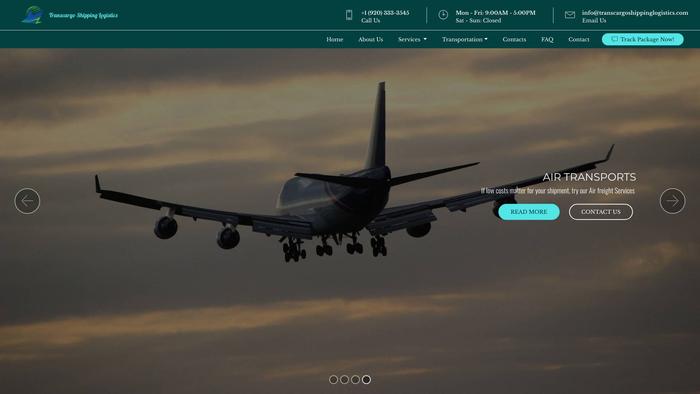Image resolution: width=700 pixels, height=394 pixels.
Task: Open the Contact menu item
Action: click(579, 39)
